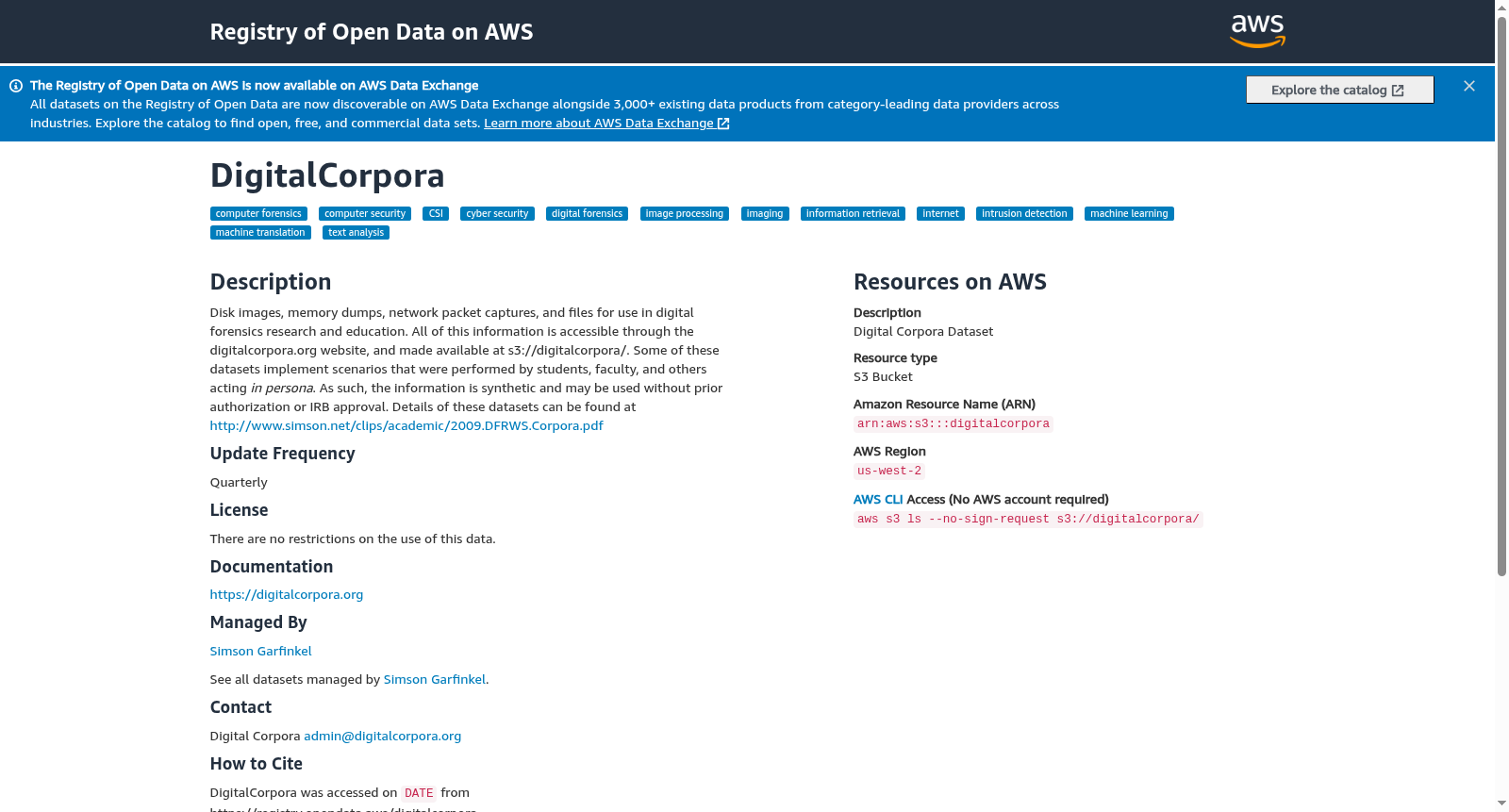Screen dimensions: 1509x812
Task: Click the Contact heading
Action: [240, 707]
